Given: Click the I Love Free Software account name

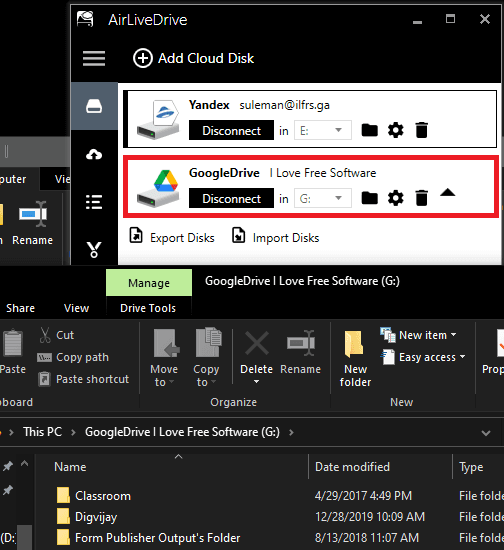Looking at the screenshot, I should pyautogui.click(x=323, y=173).
